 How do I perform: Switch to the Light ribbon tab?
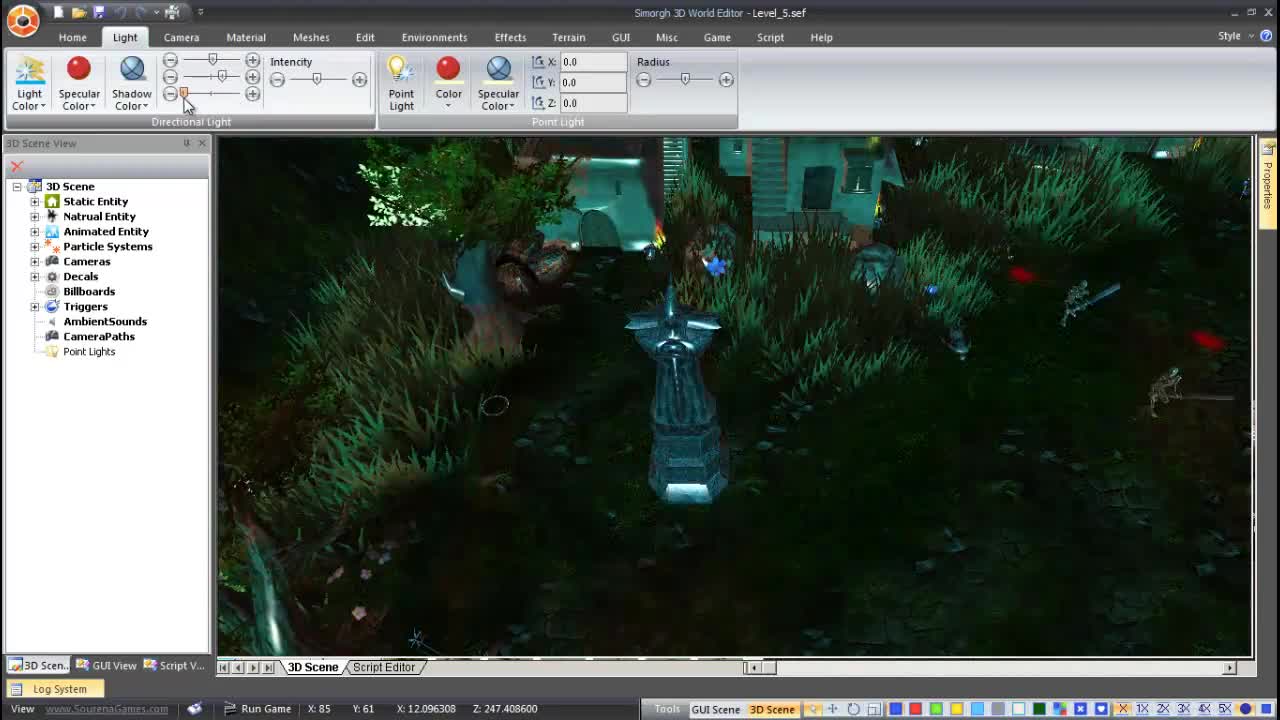pos(124,37)
